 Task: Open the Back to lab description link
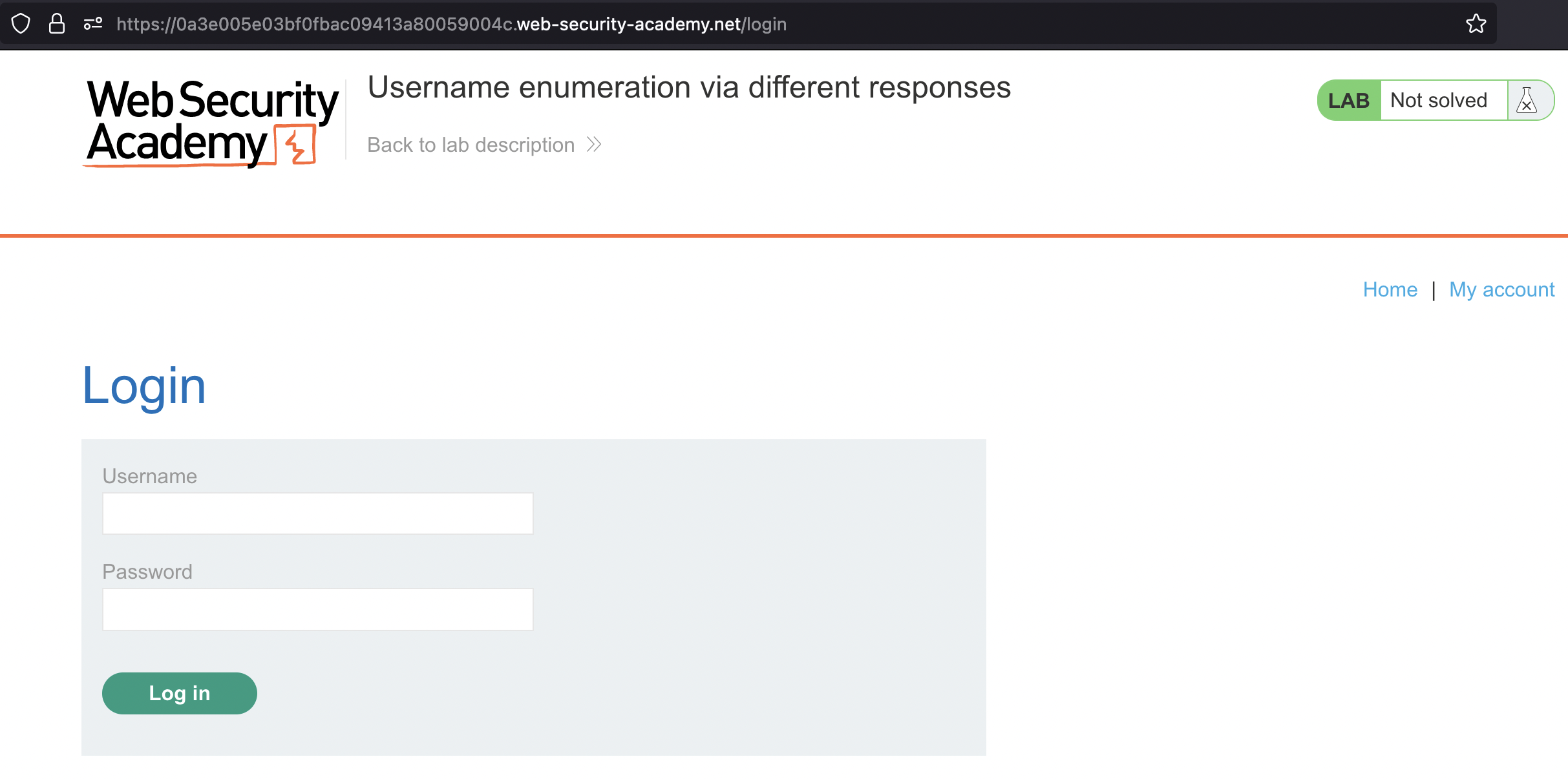coord(471,145)
